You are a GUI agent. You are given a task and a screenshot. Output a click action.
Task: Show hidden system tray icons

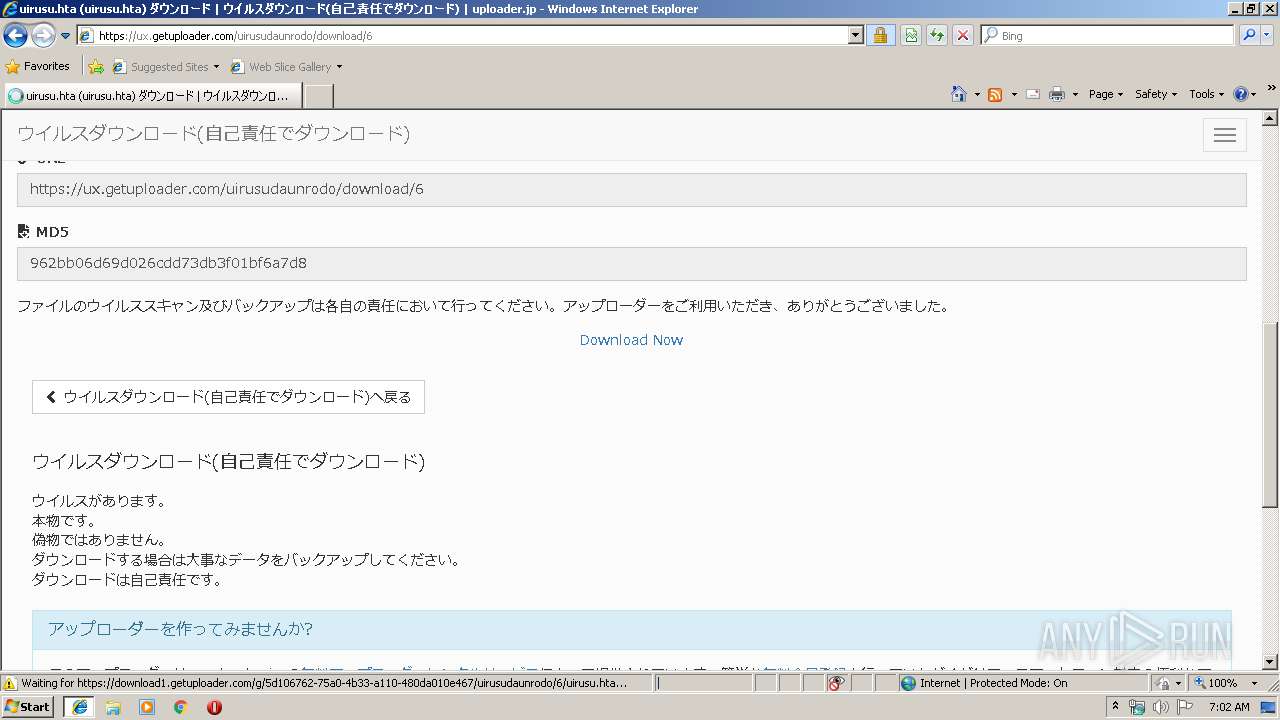tap(1116, 706)
